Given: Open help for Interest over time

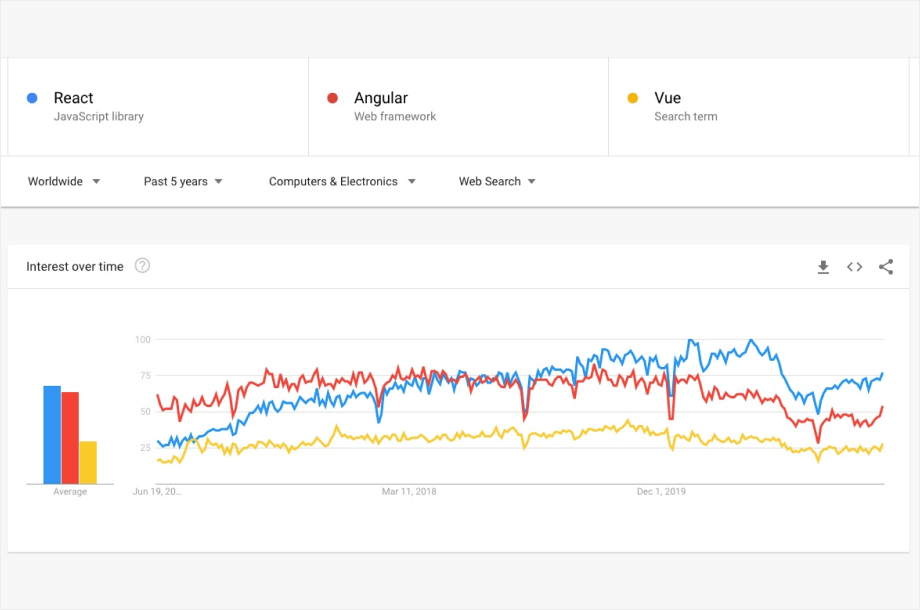Looking at the screenshot, I should pos(142,266).
